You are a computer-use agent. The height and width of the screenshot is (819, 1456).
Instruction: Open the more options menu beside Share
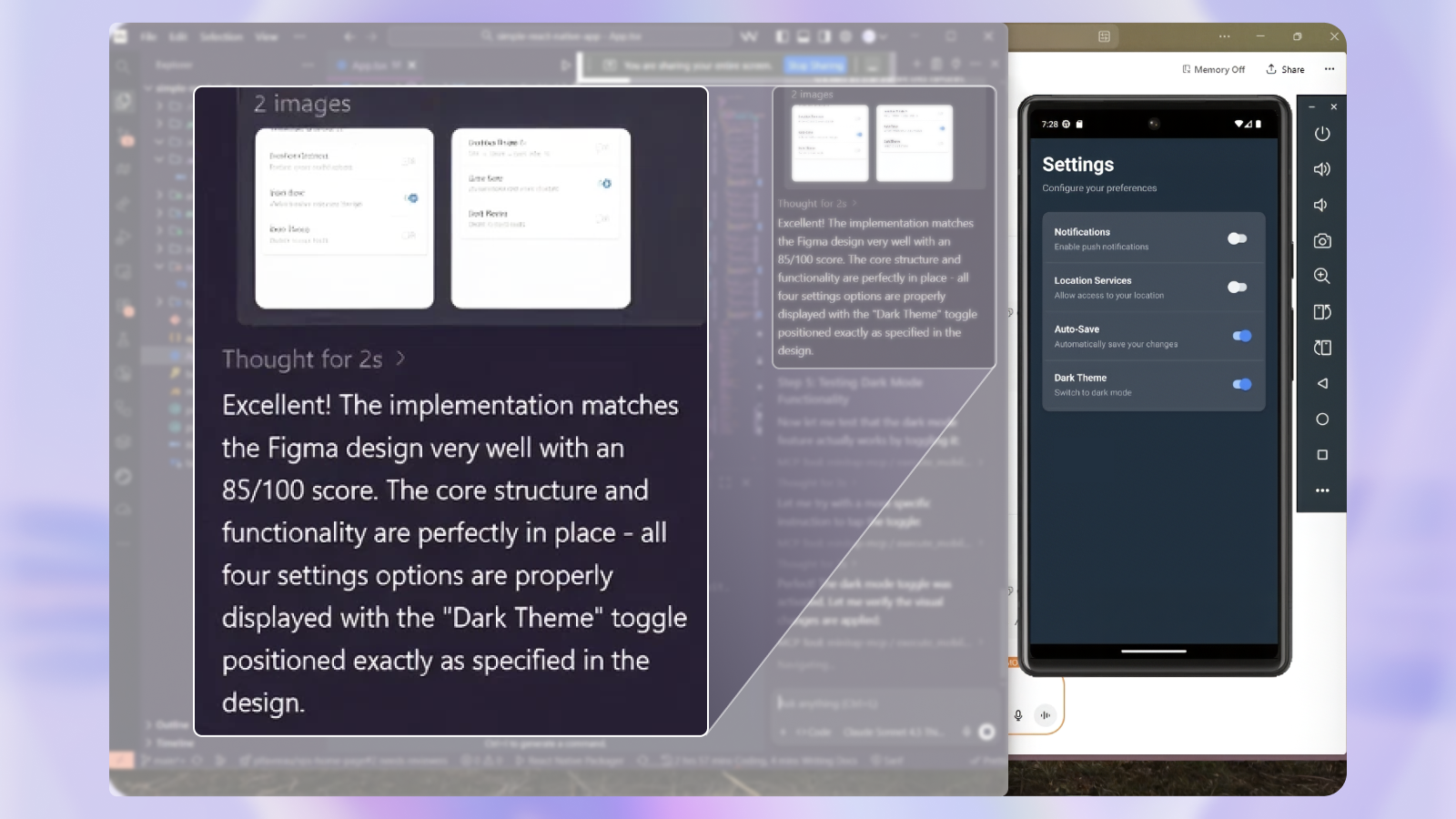(1330, 69)
